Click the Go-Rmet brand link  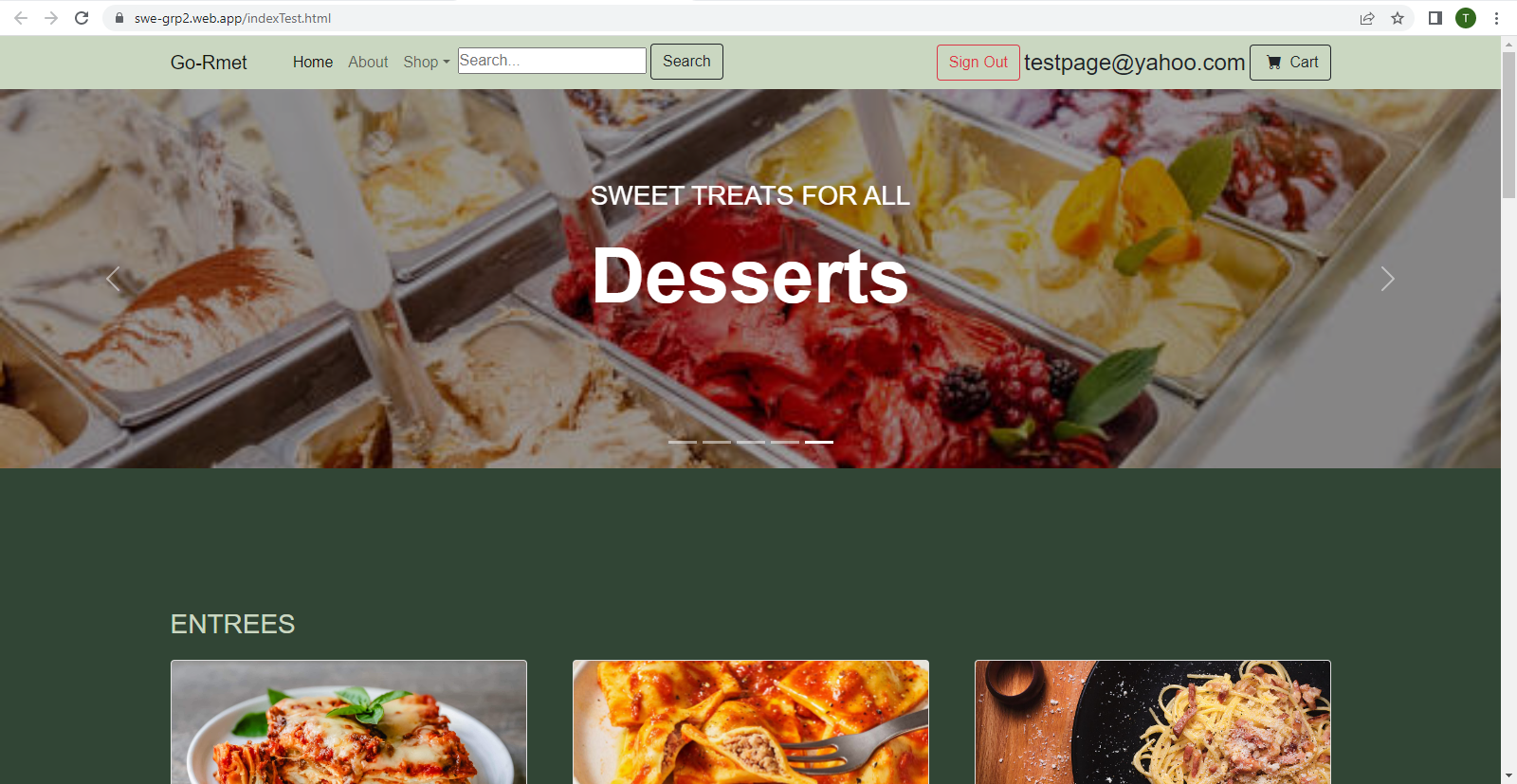(x=209, y=63)
